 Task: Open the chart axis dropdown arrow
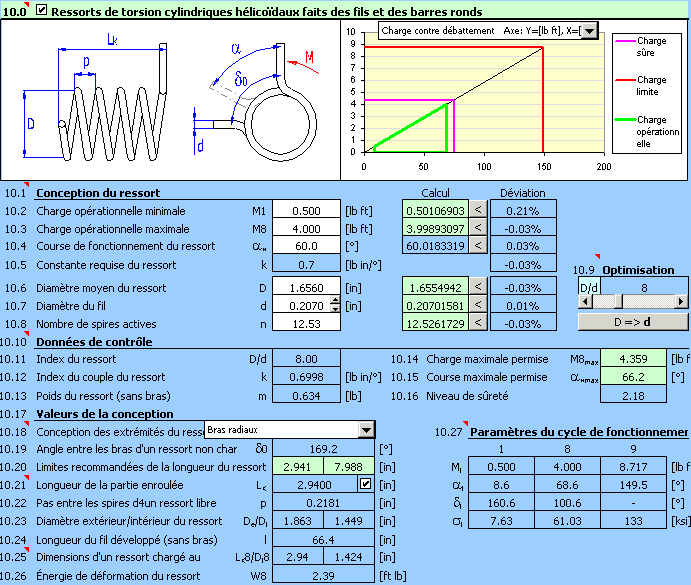point(589,31)
